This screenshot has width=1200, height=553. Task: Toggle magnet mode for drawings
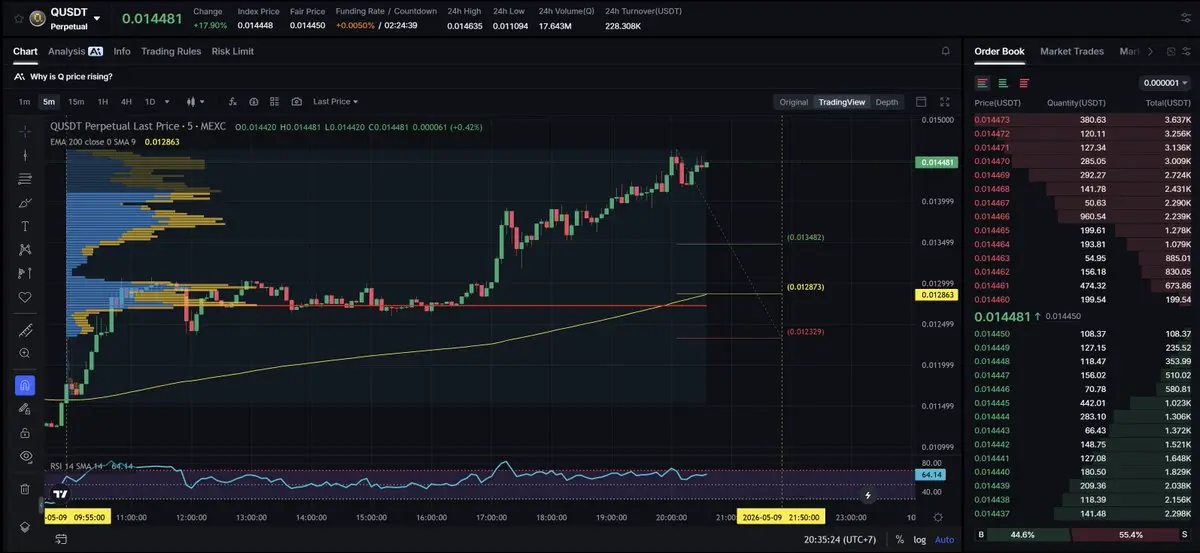[25, 385]
